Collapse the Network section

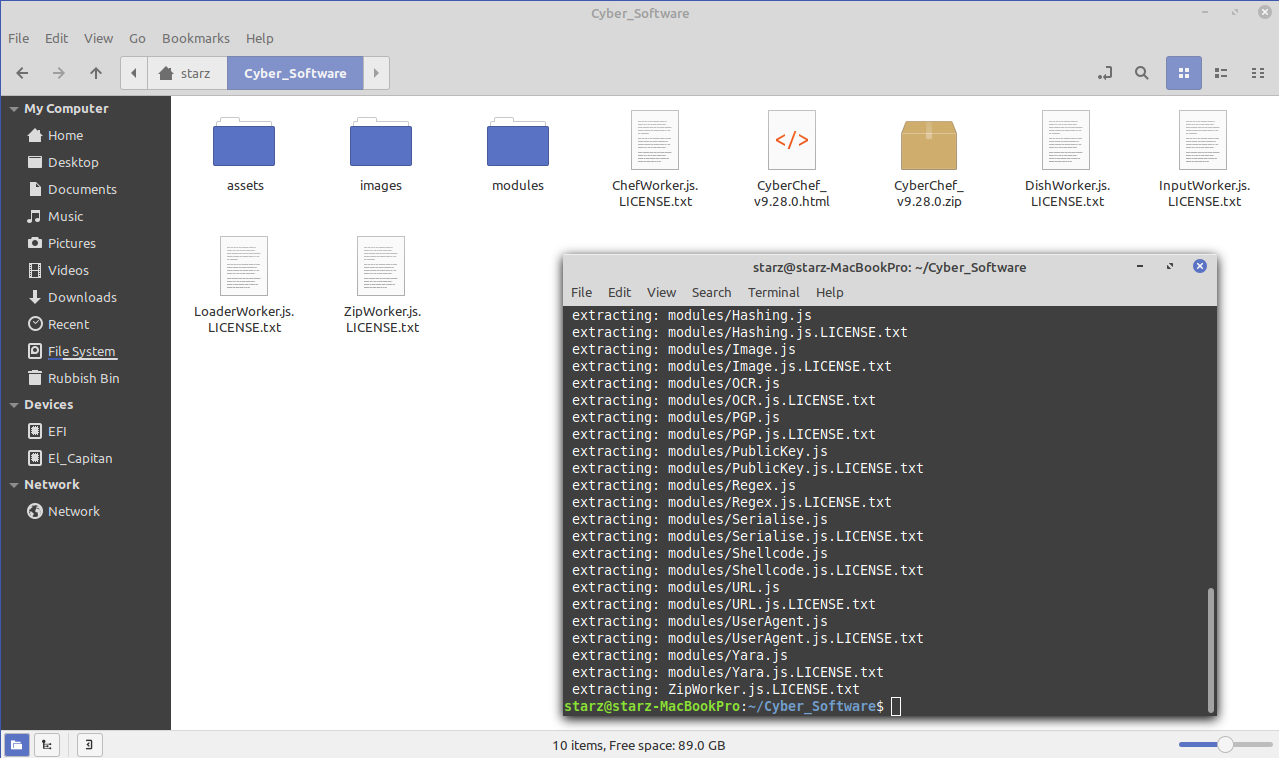pyautogui.click(x=13, y=484)
